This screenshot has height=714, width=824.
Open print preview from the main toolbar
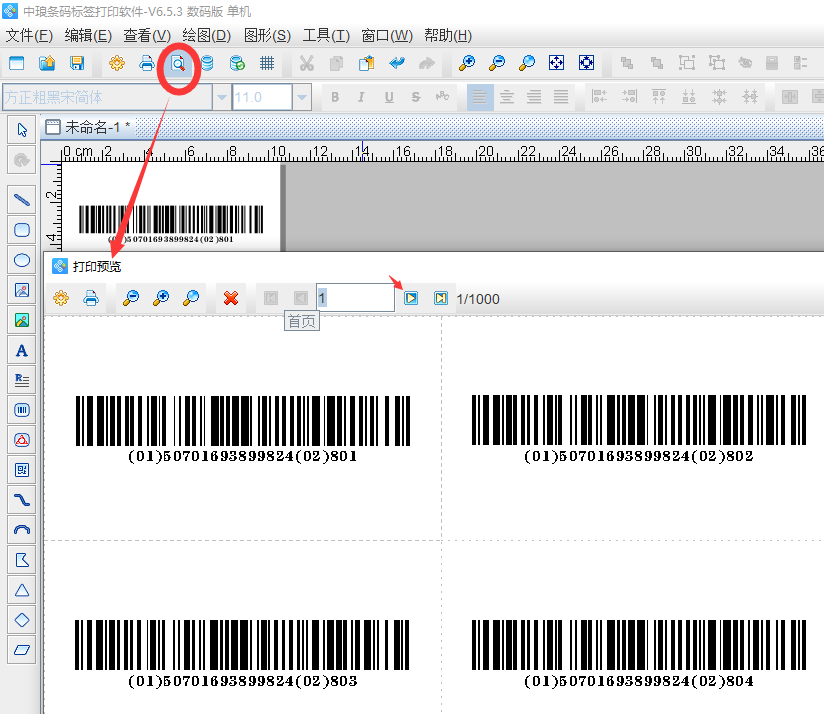[178, 64]
